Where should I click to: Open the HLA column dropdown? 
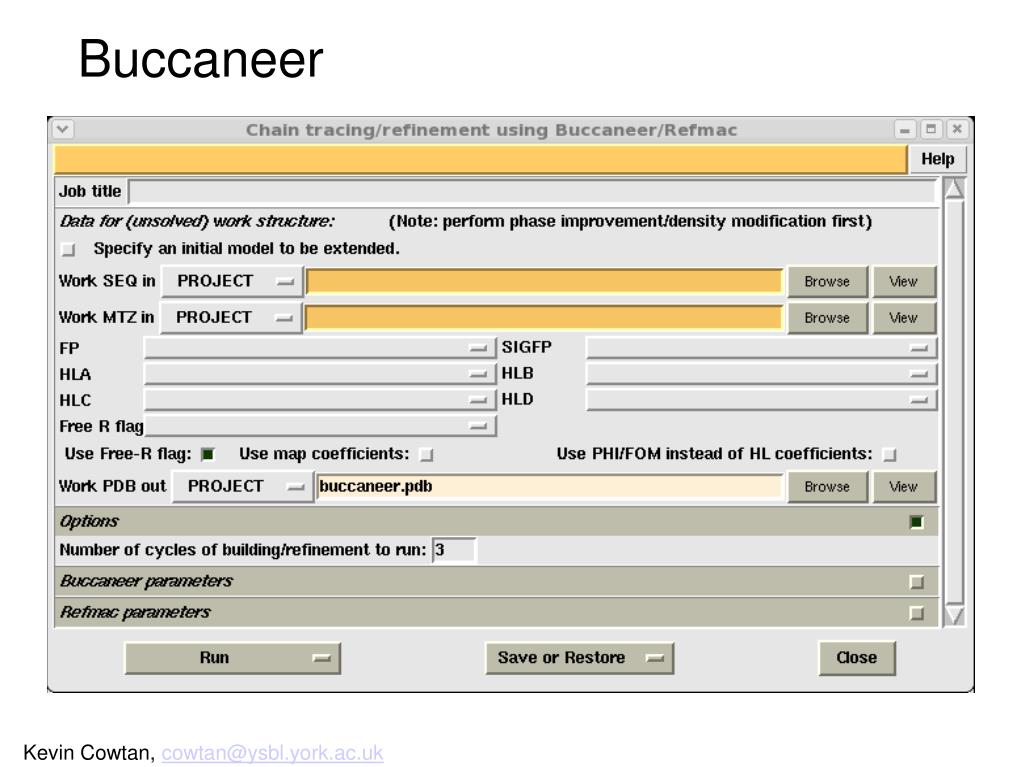[320, 374]
